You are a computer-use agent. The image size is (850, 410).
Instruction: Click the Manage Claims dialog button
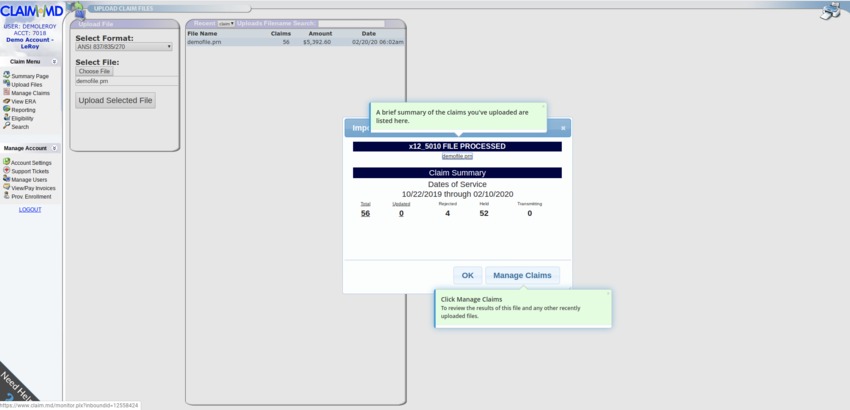(522, 275)
